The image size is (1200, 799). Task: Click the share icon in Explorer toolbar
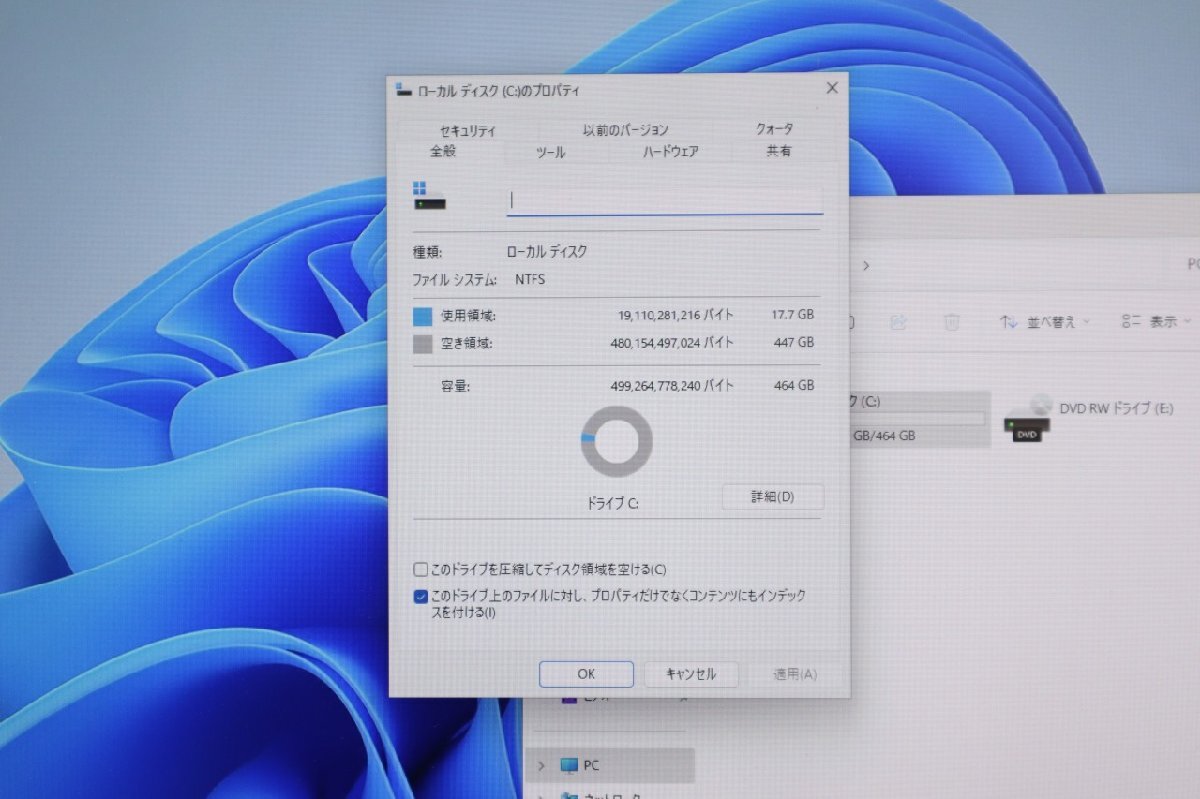point(898,322)
